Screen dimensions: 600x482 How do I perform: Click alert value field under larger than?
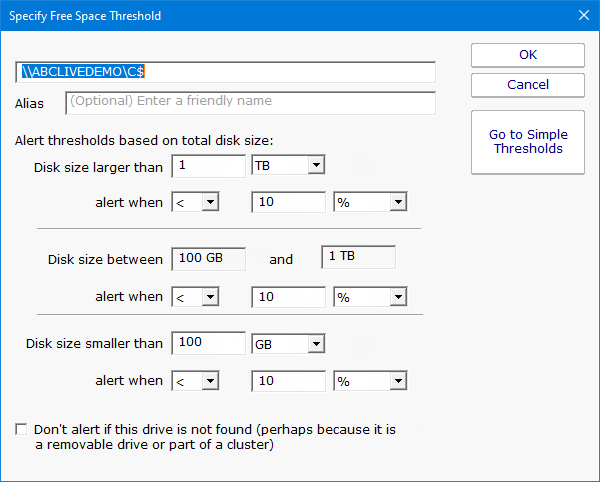287,203
